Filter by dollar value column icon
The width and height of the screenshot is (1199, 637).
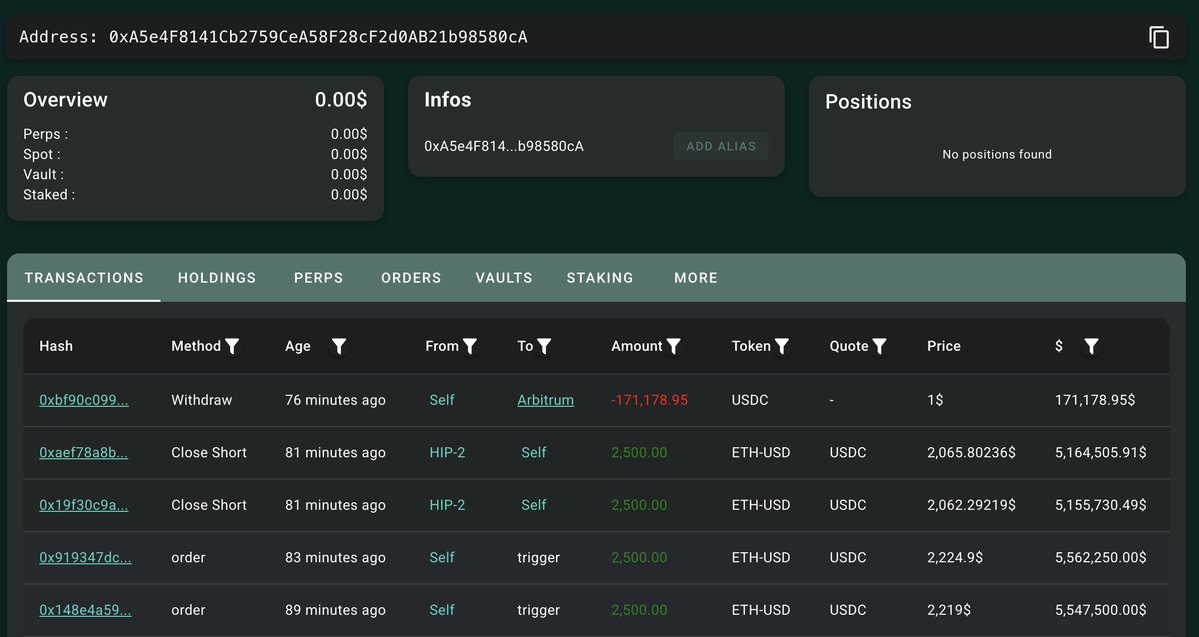click(1091, 346)
